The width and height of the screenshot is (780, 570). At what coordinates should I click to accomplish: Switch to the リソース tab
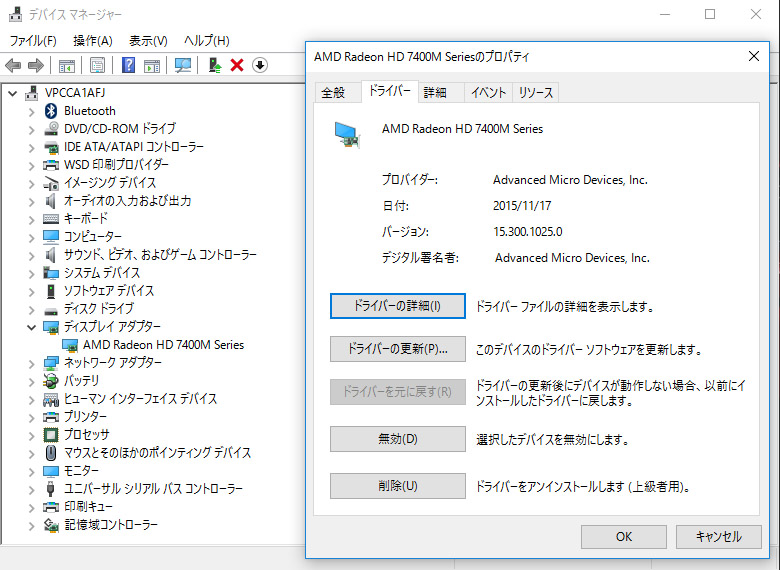[535, 93]
